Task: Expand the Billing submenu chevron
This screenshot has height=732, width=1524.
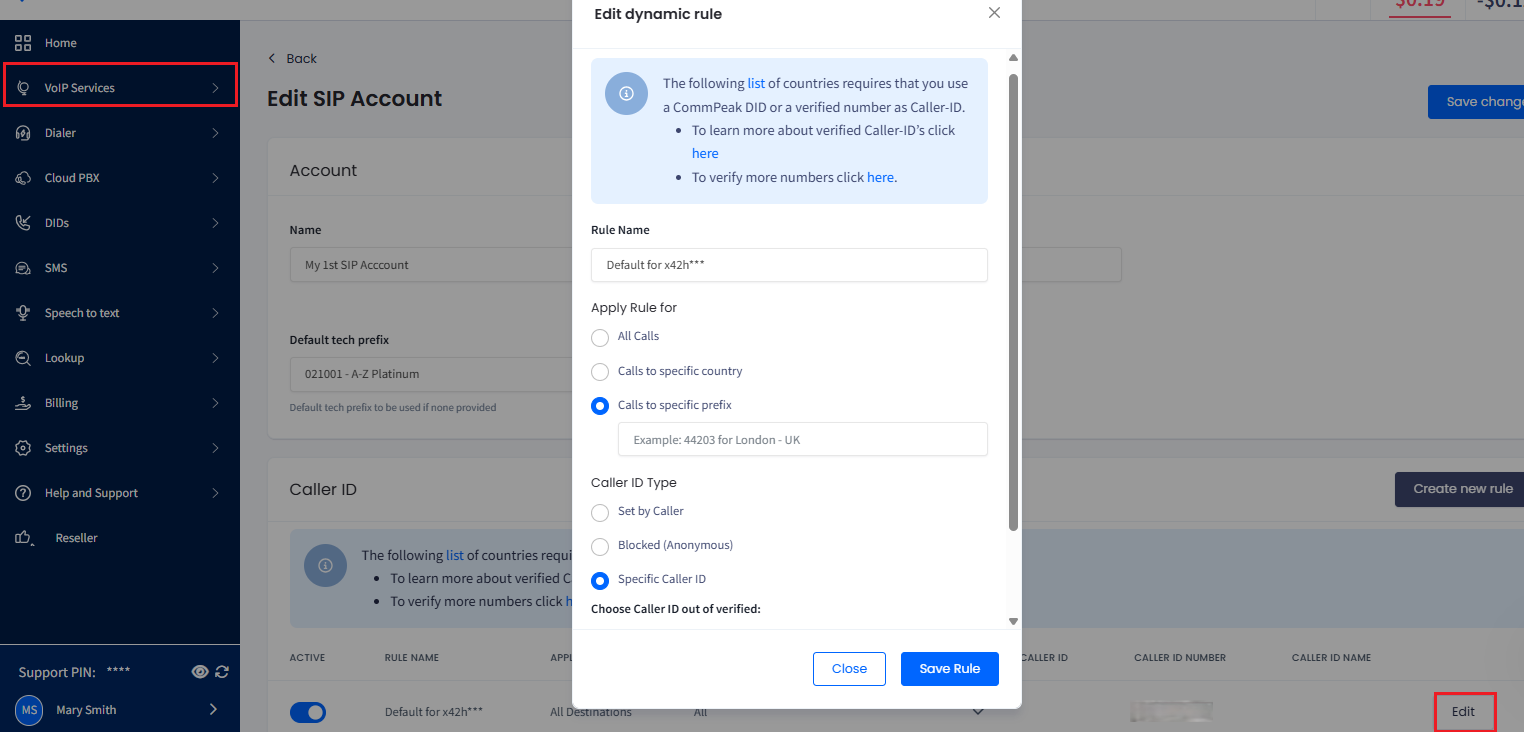Action: coord(215,403)
